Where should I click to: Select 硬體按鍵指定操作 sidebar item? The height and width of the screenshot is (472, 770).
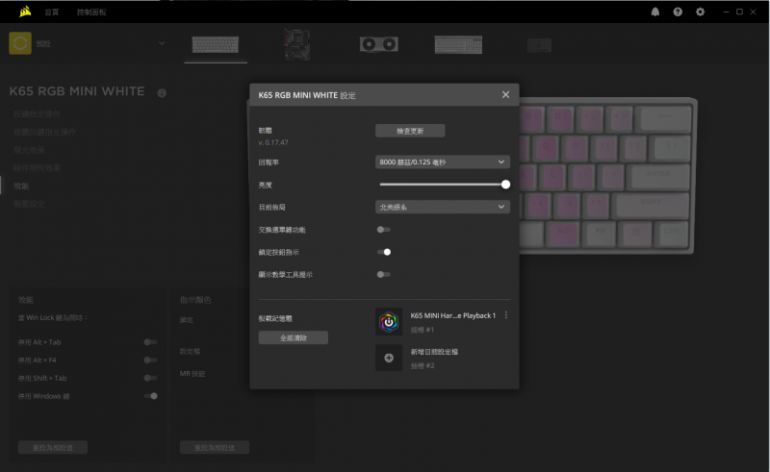pyautogui.click(x=45, y=132)
